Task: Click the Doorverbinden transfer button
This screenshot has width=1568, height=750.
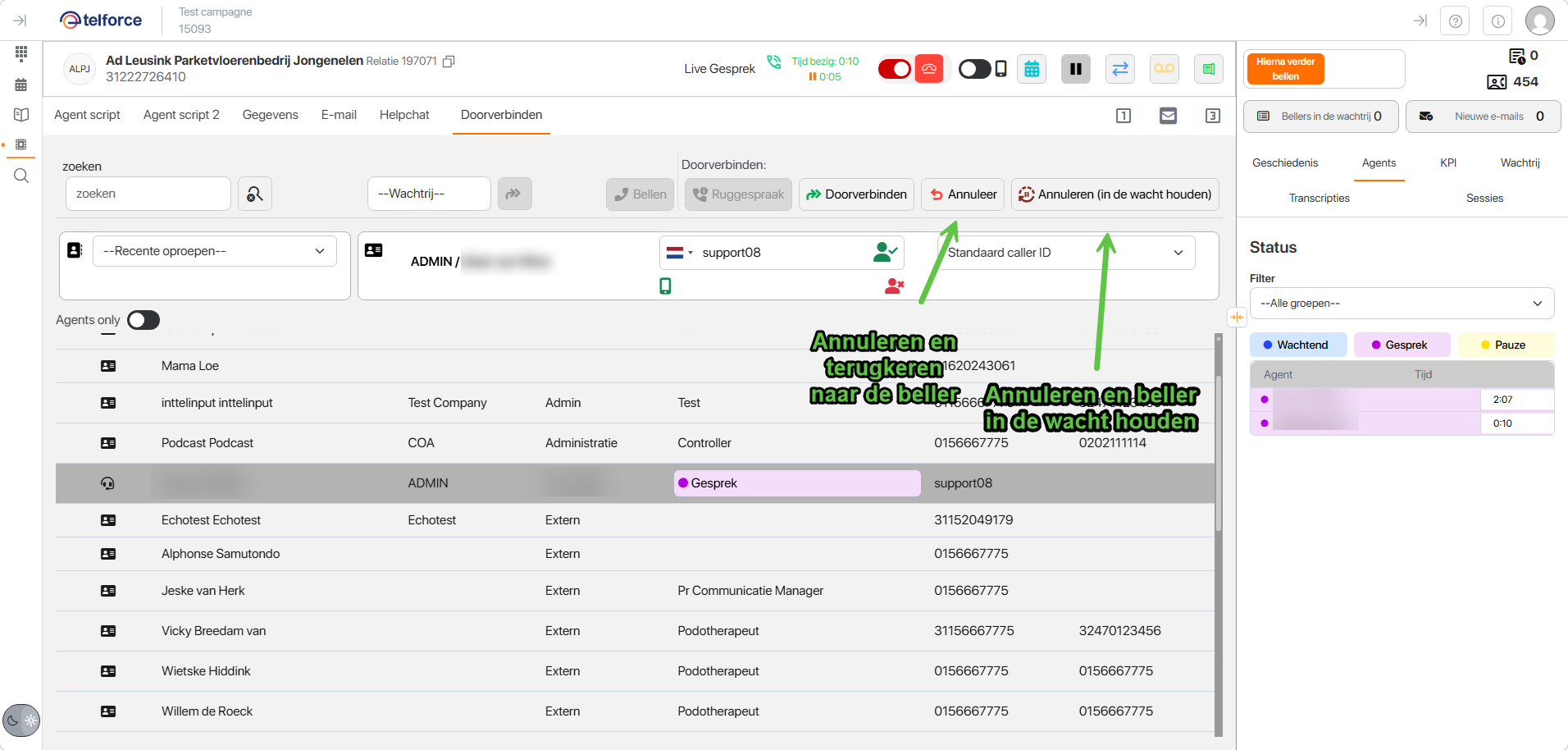Action: click(x=856, y=194)
